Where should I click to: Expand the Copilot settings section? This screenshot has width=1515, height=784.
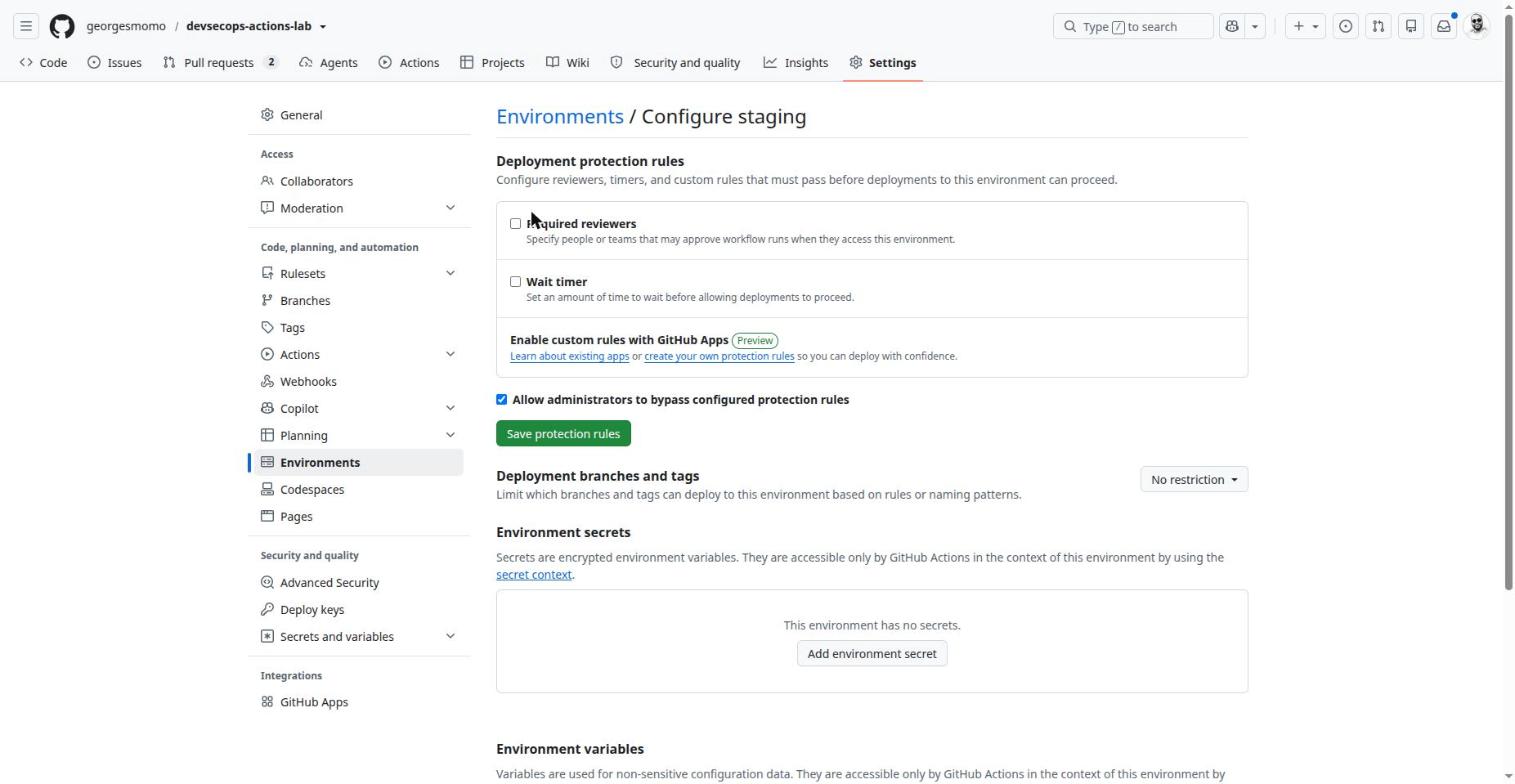point(450,408)
